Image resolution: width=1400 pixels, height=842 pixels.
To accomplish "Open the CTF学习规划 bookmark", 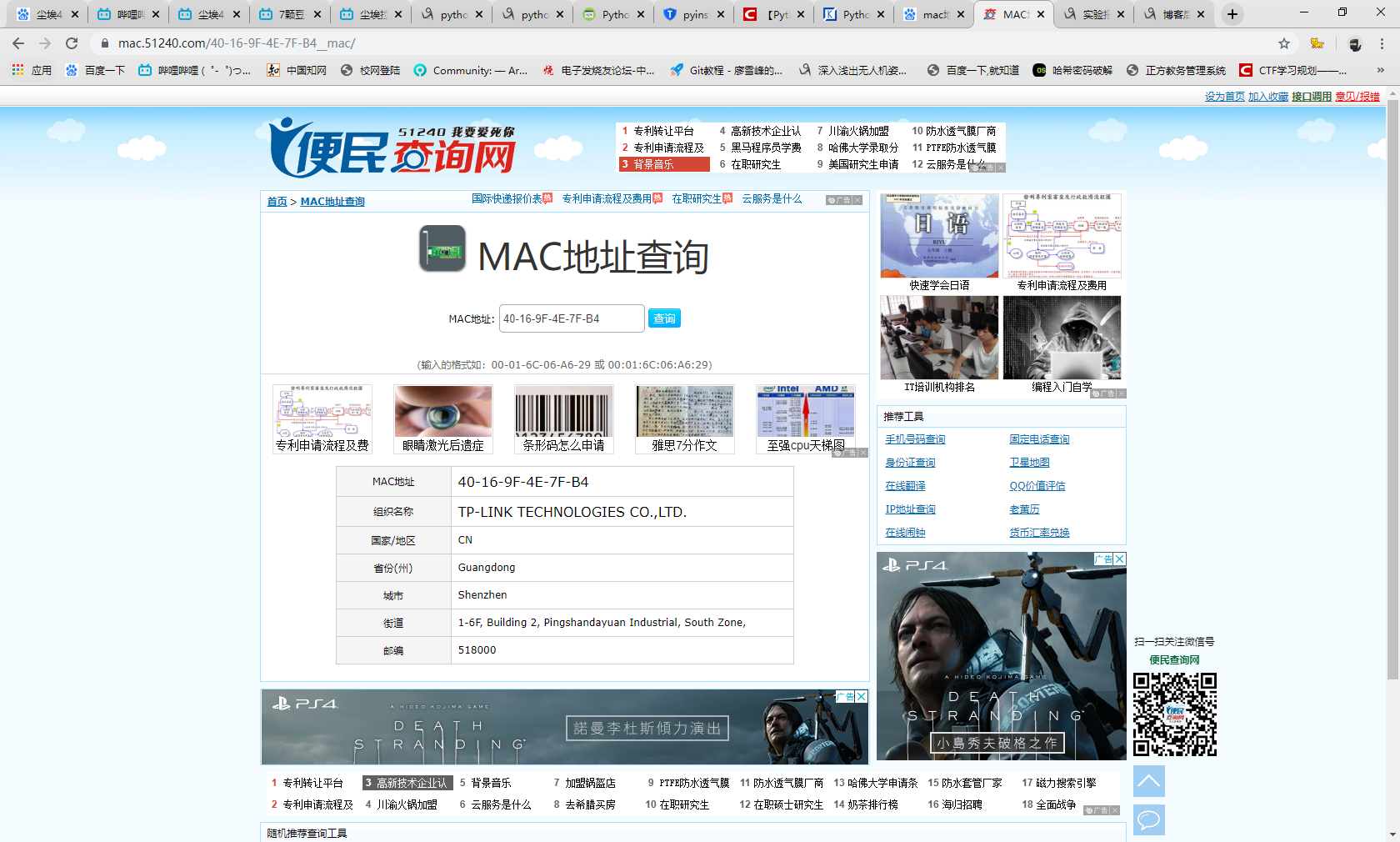I will coord(1293,70).
